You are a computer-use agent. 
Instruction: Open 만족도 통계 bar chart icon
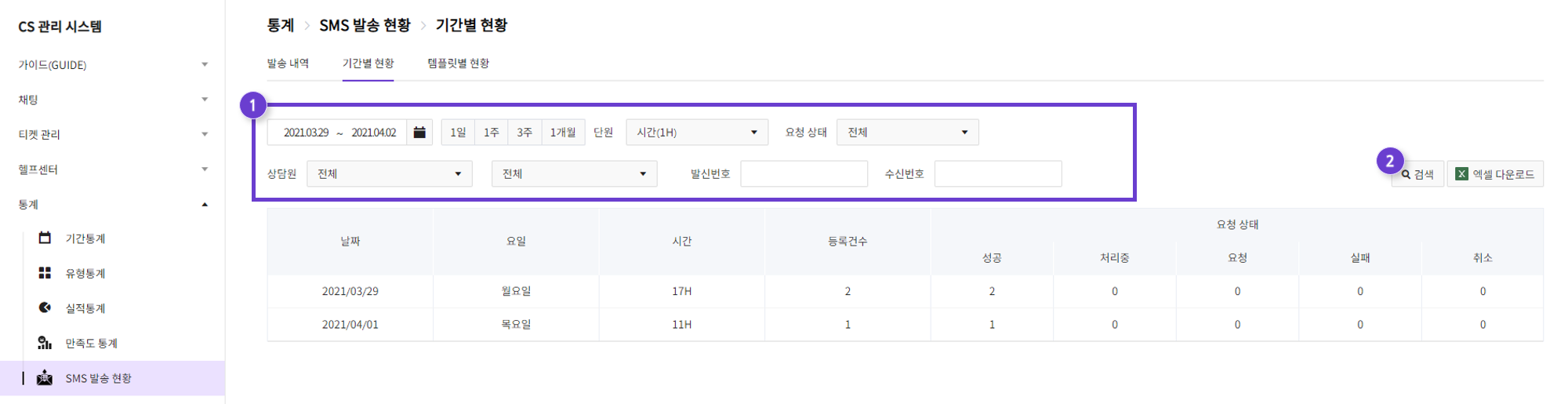coord(45,343)
